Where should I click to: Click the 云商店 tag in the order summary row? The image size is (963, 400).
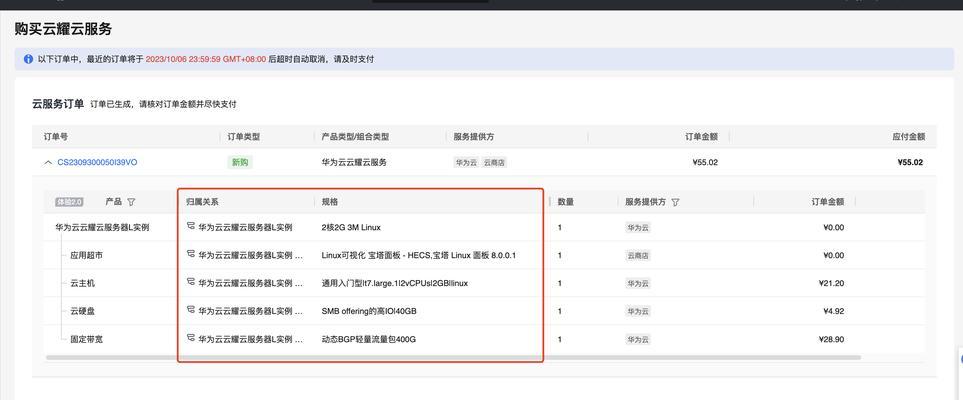pos(494,163)
